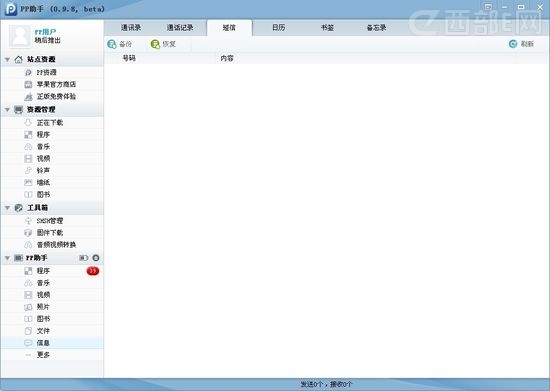Minimize the PP助手 window

pos(504,7)
